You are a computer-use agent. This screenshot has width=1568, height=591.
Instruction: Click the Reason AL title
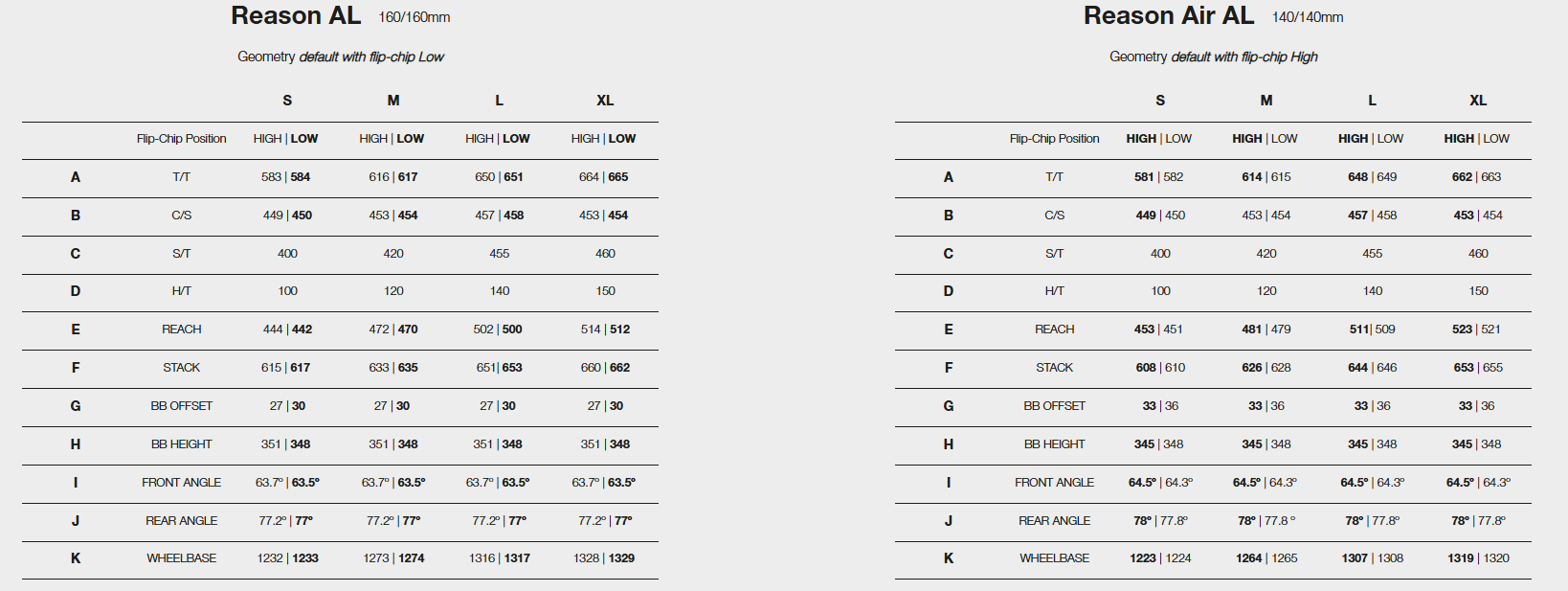coord(296,15)
